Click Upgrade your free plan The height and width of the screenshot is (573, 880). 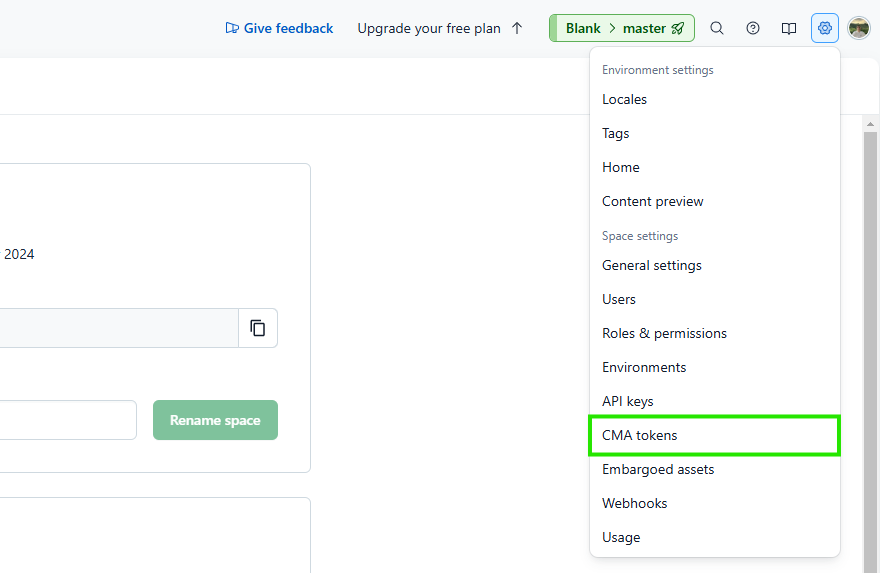440,28
